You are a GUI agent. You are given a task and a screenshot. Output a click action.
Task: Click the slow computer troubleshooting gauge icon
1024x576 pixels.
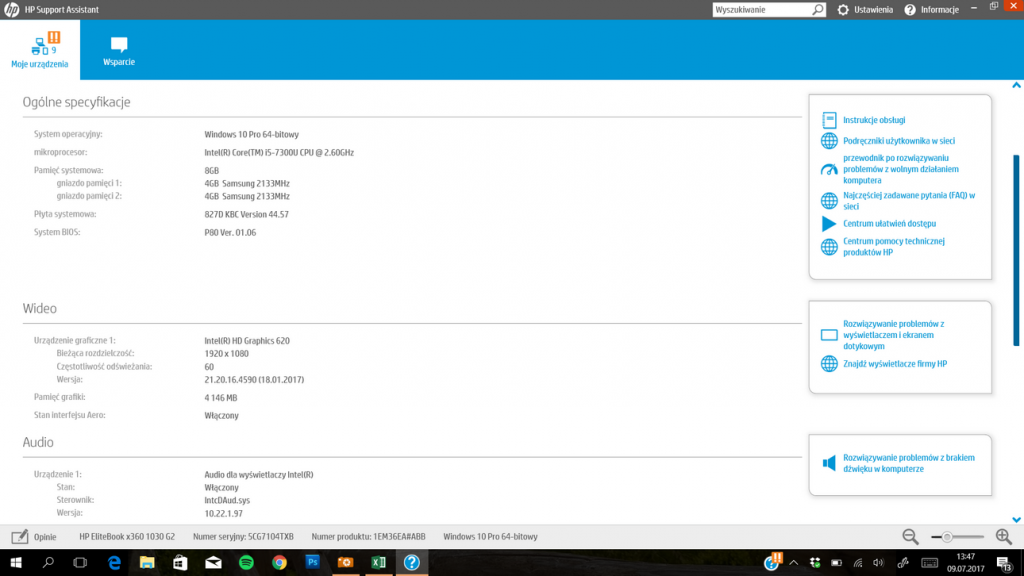pyautogui.click(x=828, y=169)
